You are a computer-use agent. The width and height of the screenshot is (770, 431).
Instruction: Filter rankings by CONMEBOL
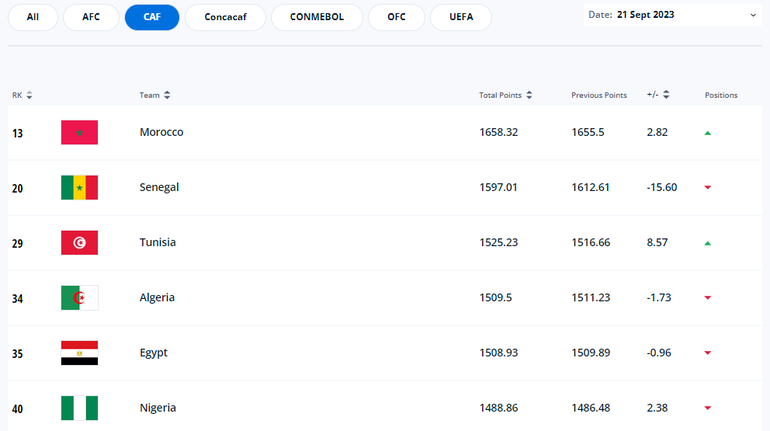[x=316, y=17]
